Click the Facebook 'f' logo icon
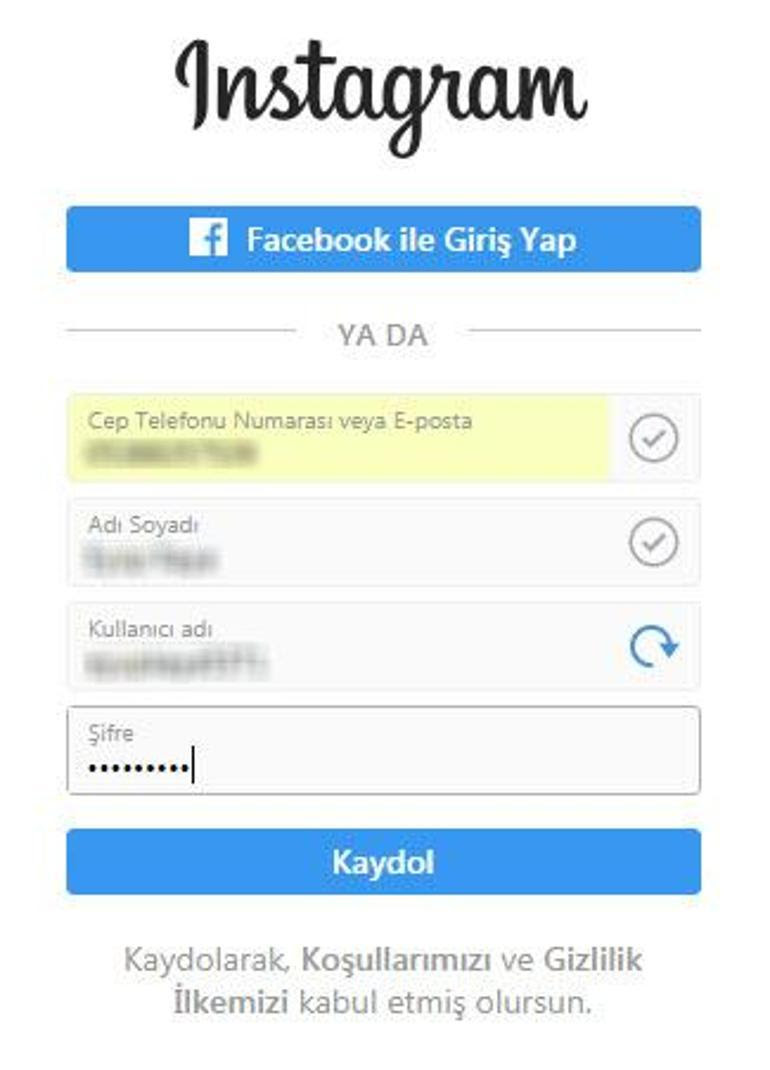770x1070 pixels. point(208,237)
